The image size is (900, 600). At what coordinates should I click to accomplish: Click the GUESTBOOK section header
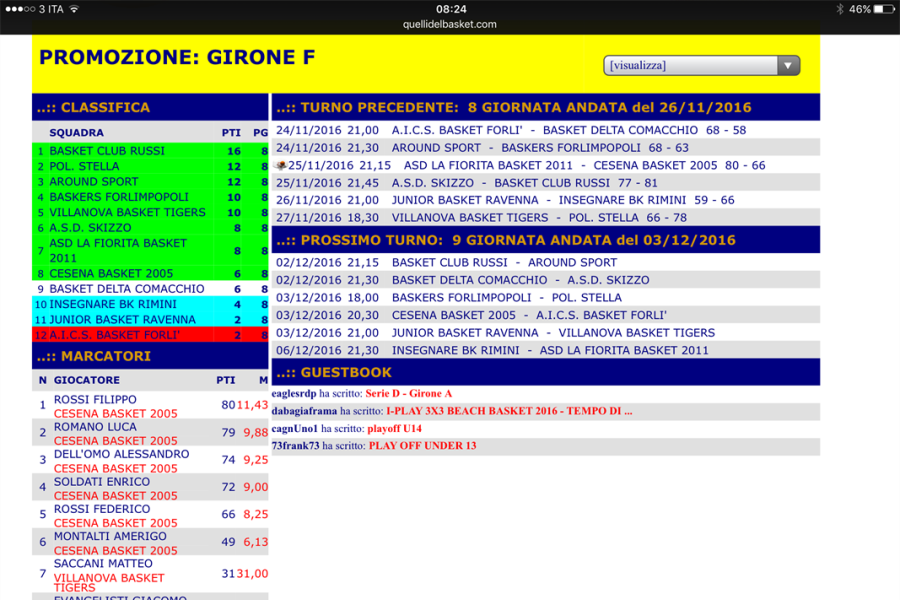tap(546, 372)
